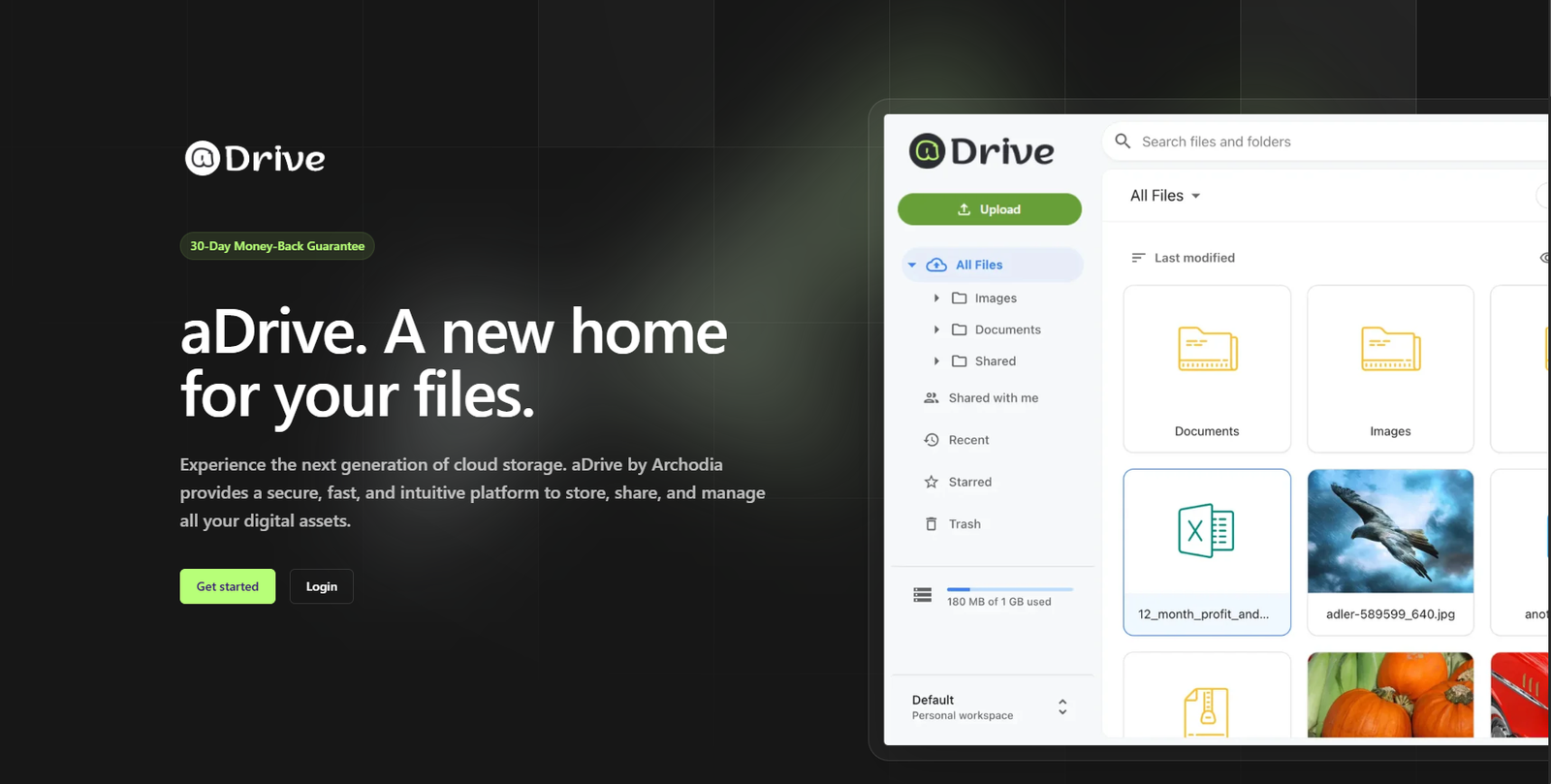Screen dimensions: 1551x784
Task: Click the Login button
Action: (x=321, y=586)
